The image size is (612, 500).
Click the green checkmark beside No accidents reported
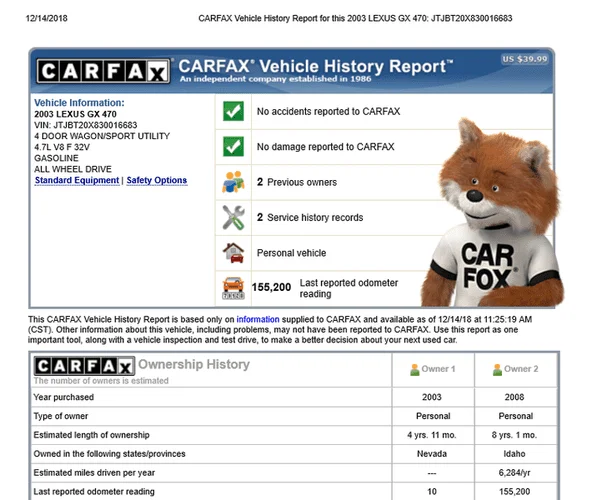(x=233, y=111)
